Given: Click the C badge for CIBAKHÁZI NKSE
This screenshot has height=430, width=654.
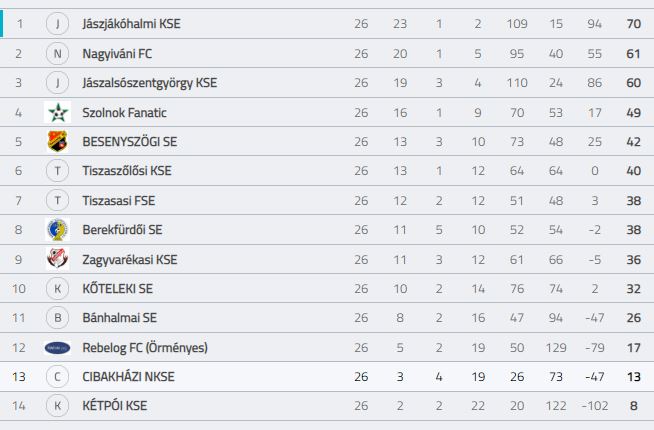Looking at the screenshot, I should pos(58,377).
